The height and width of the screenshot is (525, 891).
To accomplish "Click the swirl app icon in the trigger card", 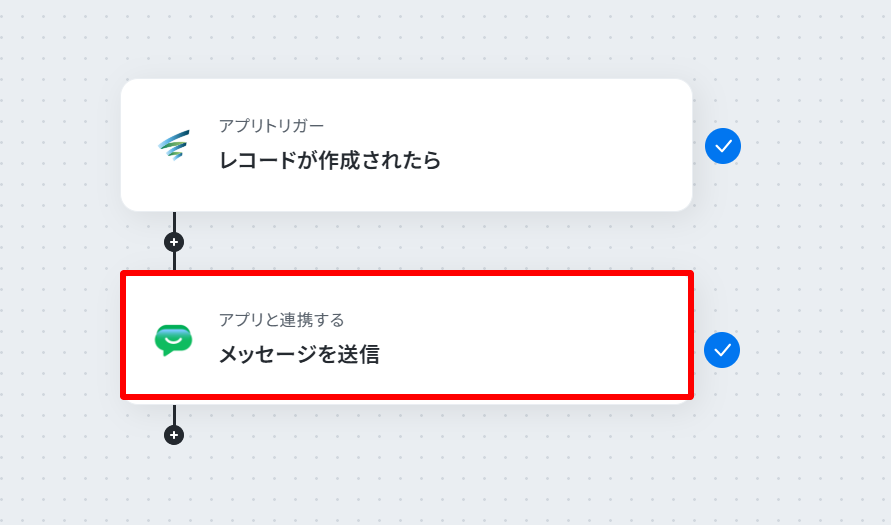I will coord(174,145).
